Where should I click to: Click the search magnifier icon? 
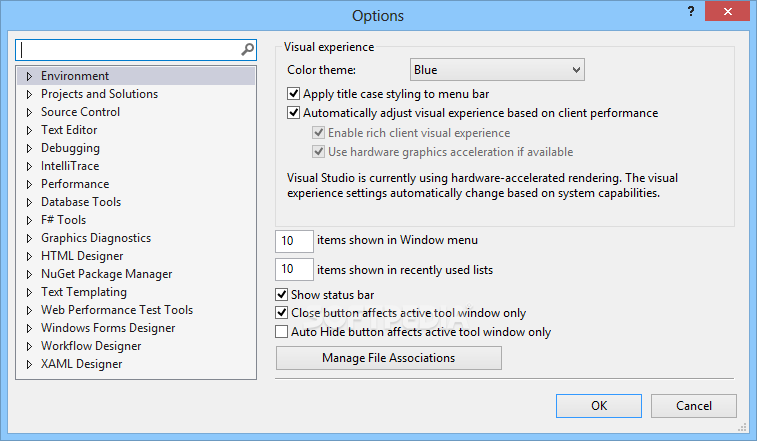coord(247,49)
